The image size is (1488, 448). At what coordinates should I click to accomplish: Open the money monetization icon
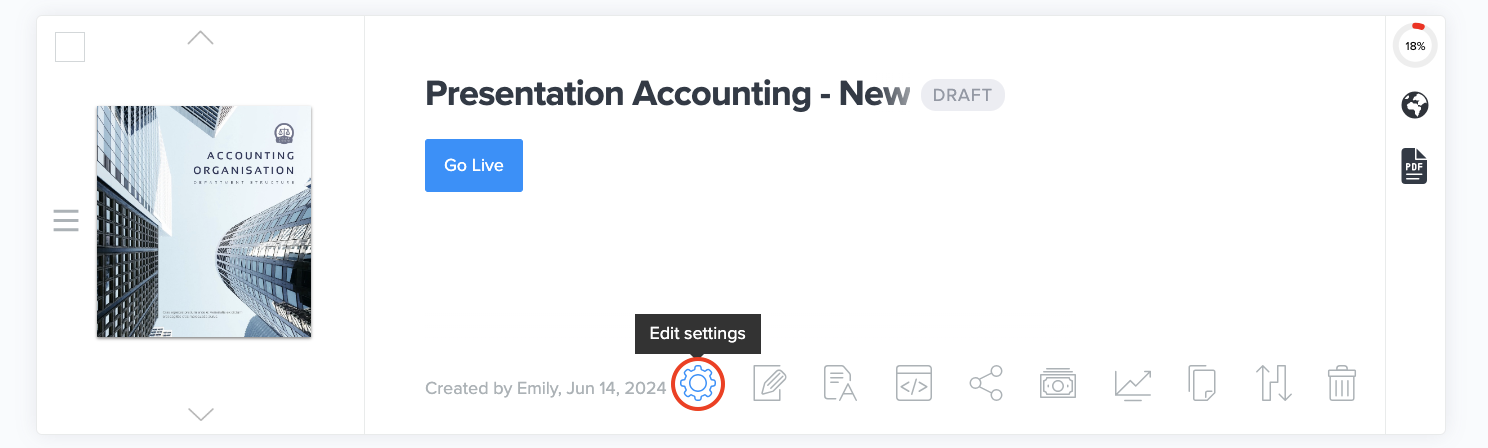click(x=1058, y=384)
